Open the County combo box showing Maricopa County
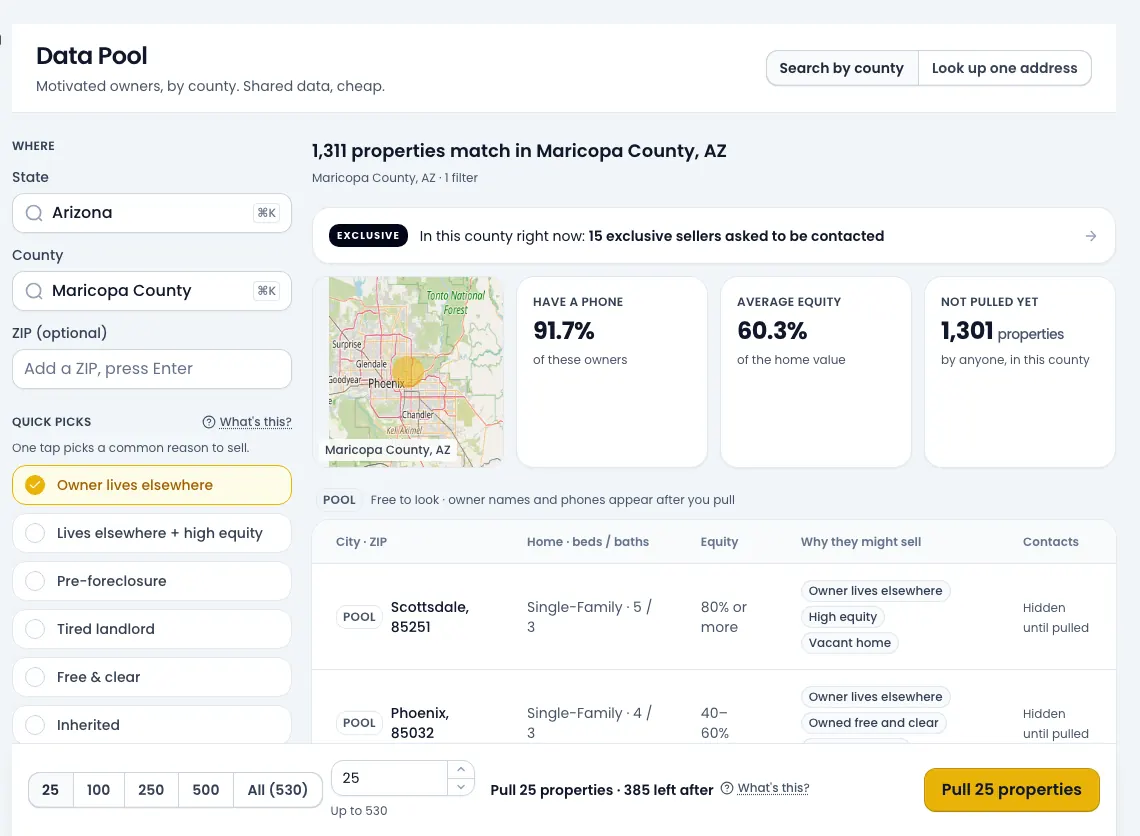 click(152, 291)
